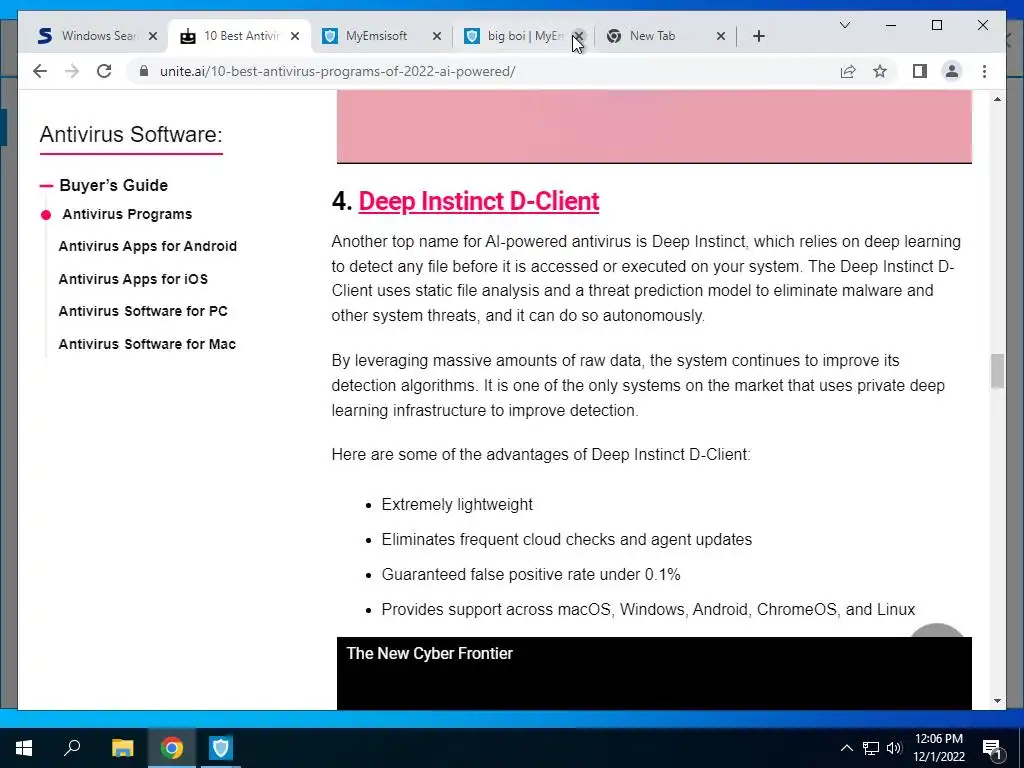Open taskbar search magnifier
The height and width of the screenshot is (768, 1024).
[72, 748]
